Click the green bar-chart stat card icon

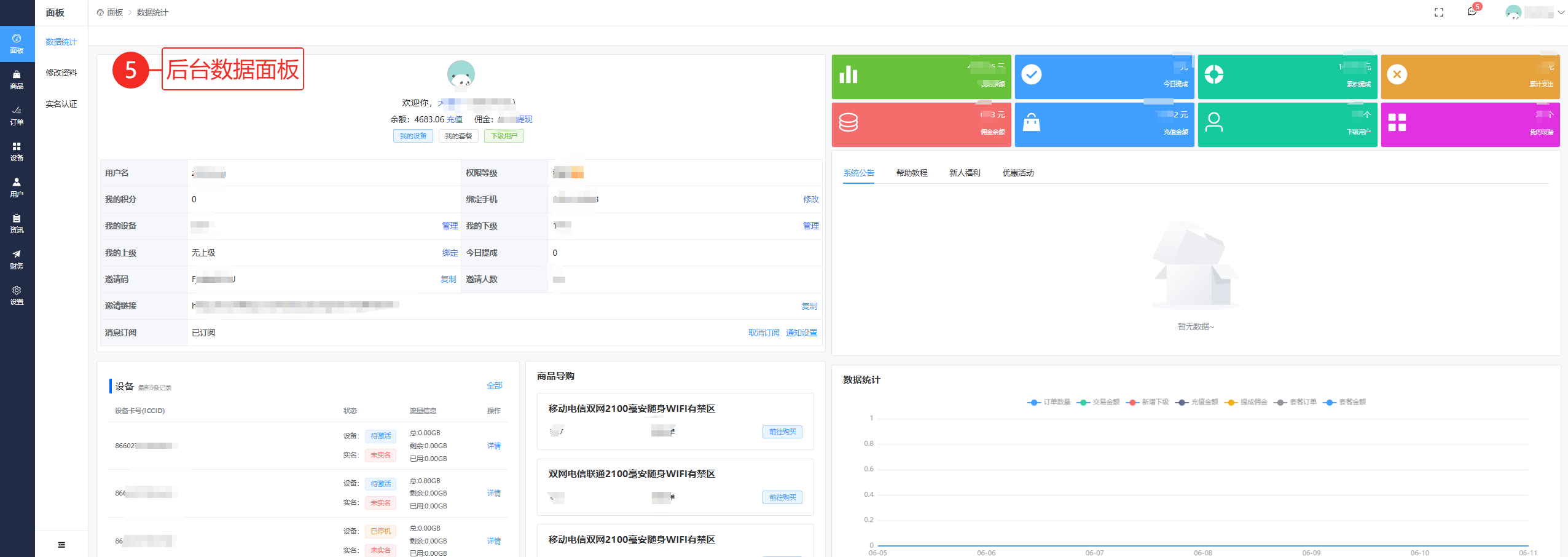[849, 74]
